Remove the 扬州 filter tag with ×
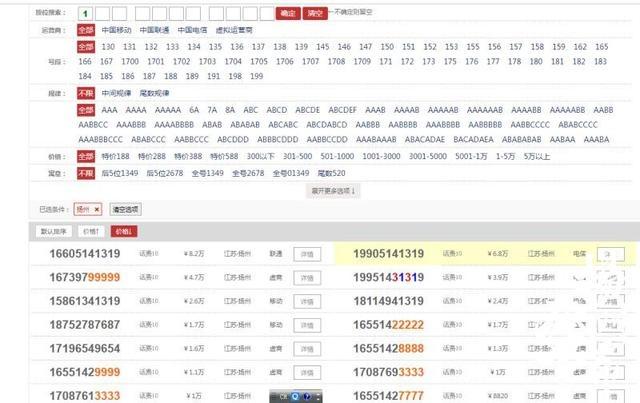Viewport: 640px width, 403px height. (97, 210)
